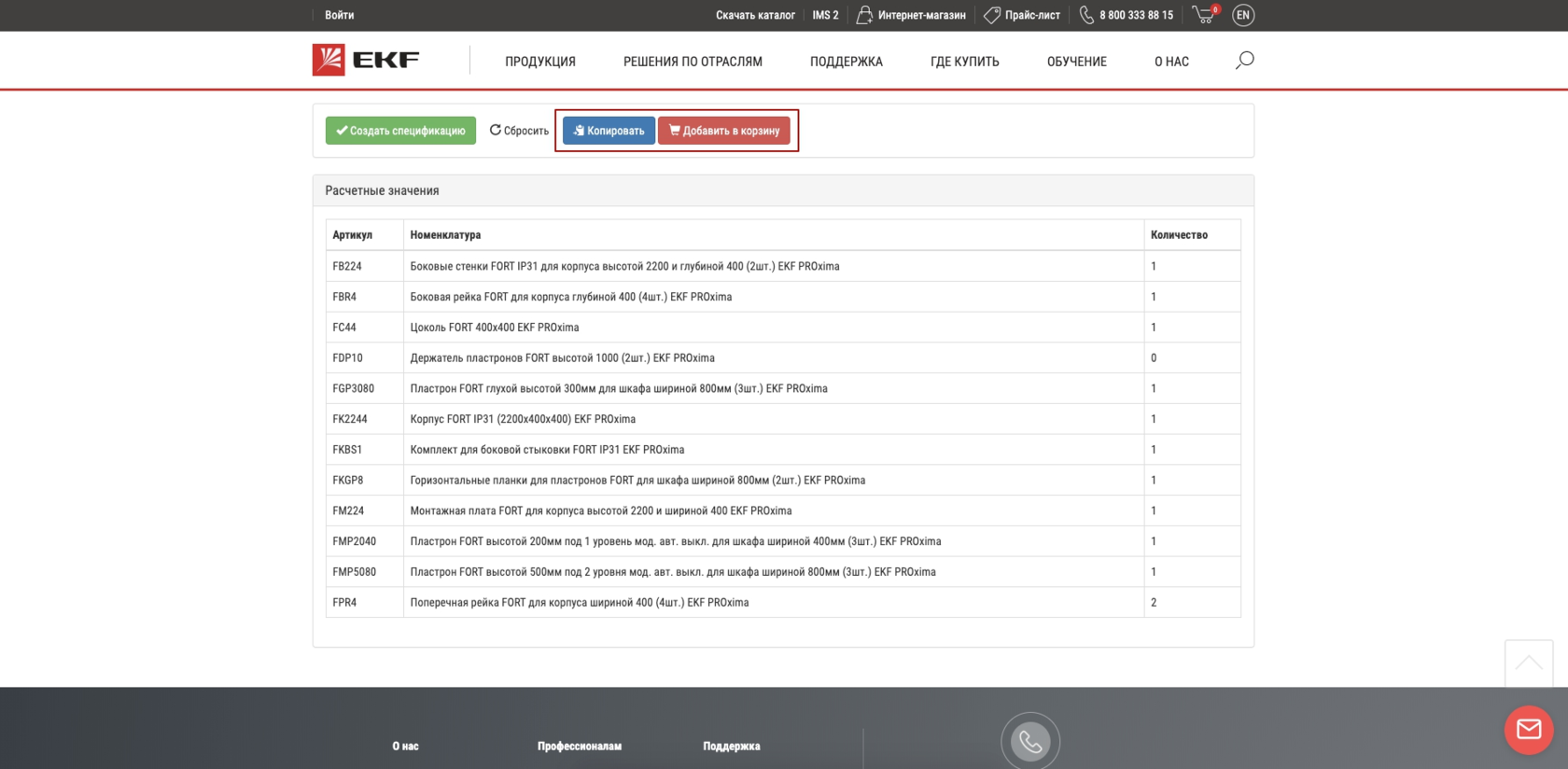
Task: Open О нас menu in navigation bar
Action: (x=1171, y=62)
